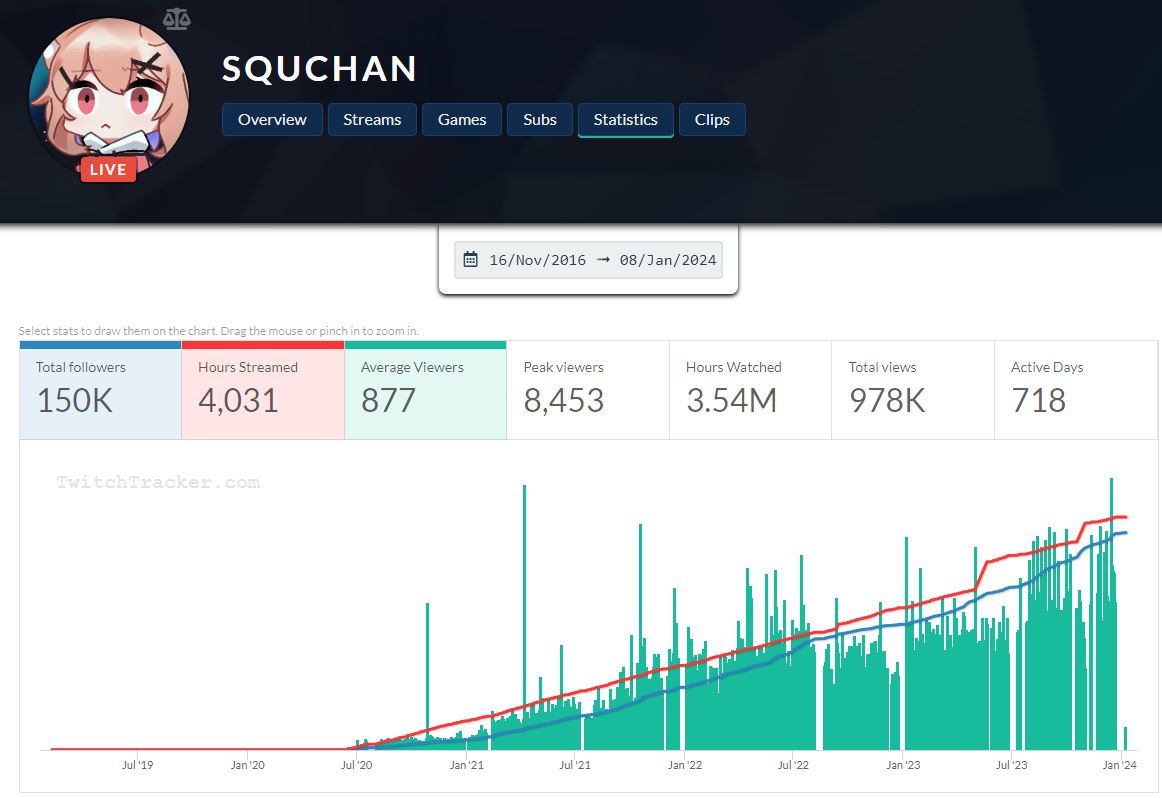Disable the Average Viewers stat
Viewport: 1162px width, 798px height.
[425, 390]
